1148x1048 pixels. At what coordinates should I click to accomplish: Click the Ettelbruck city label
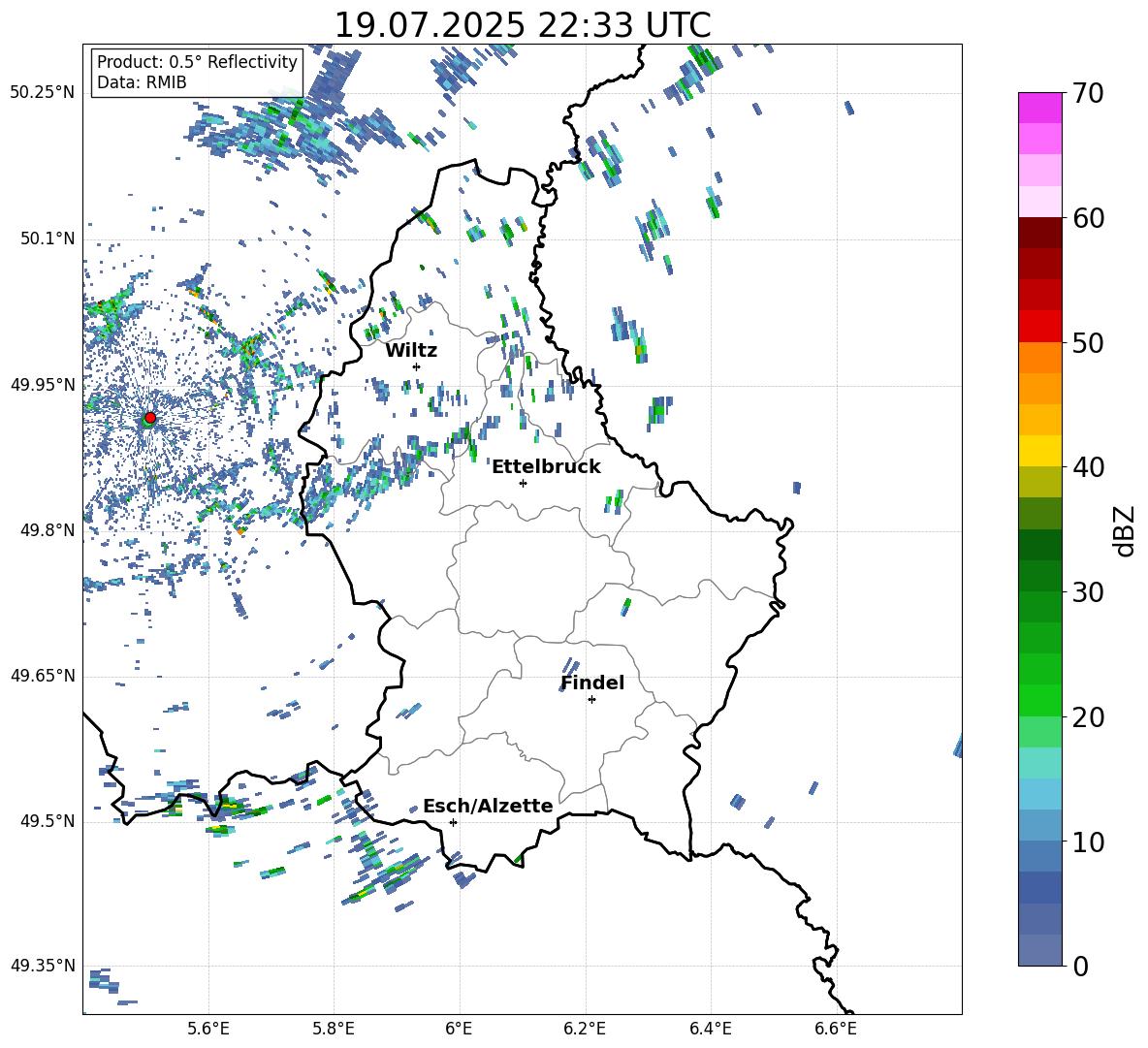[x=546, y=467]
